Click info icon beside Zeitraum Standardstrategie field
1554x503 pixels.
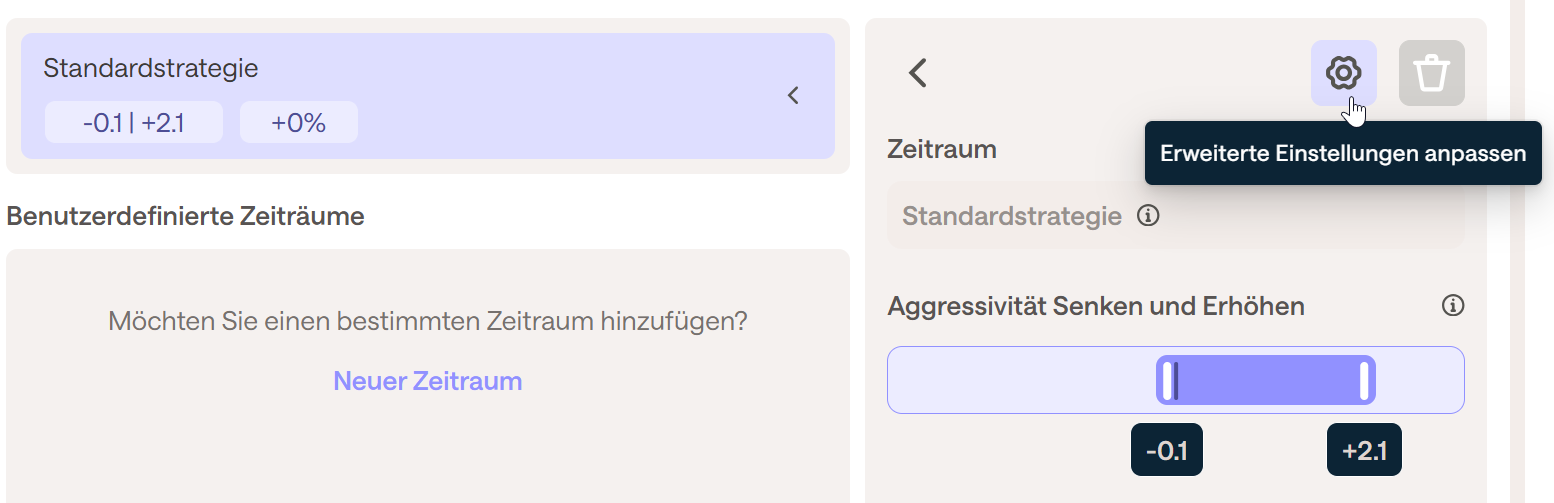coord(1149,216)
